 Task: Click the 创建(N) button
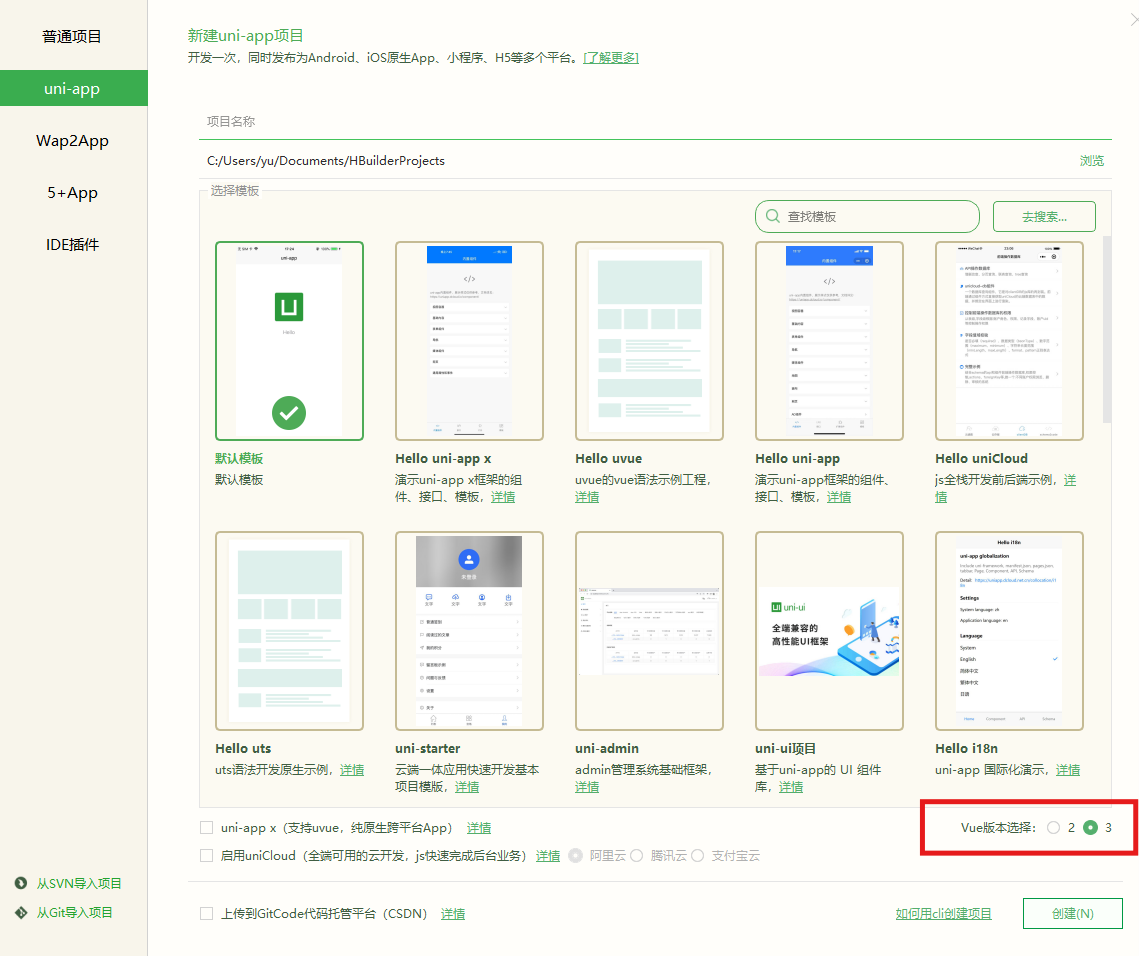(1072, 914)
